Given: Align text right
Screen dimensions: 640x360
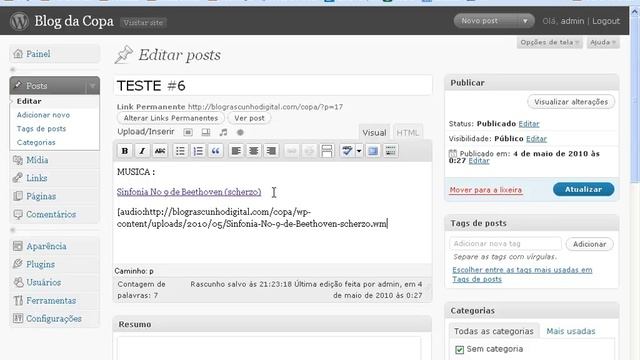Looking at the screenshot, I should (271, 151).
